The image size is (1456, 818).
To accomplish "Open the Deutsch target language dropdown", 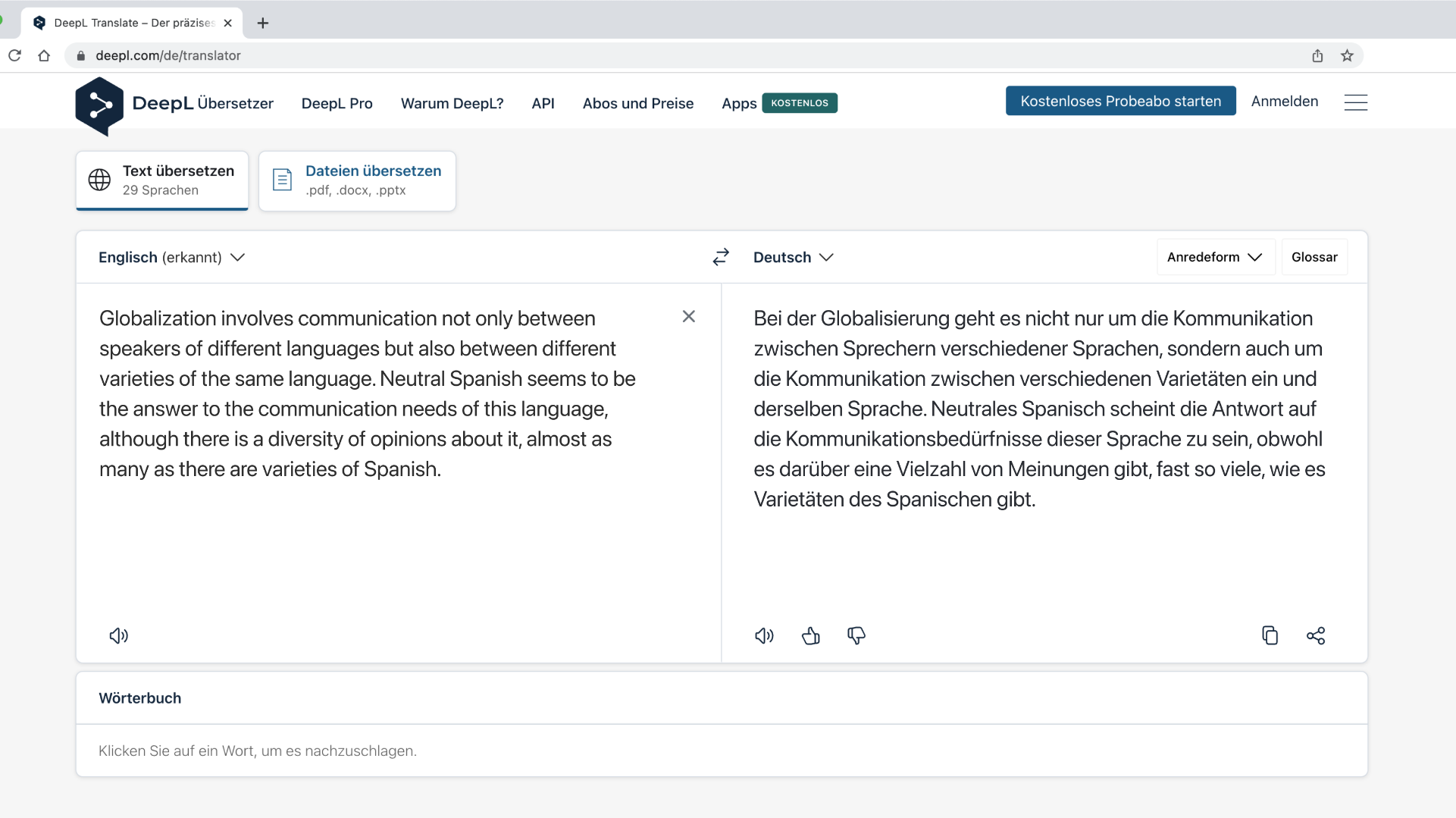I will coord(793,257).
